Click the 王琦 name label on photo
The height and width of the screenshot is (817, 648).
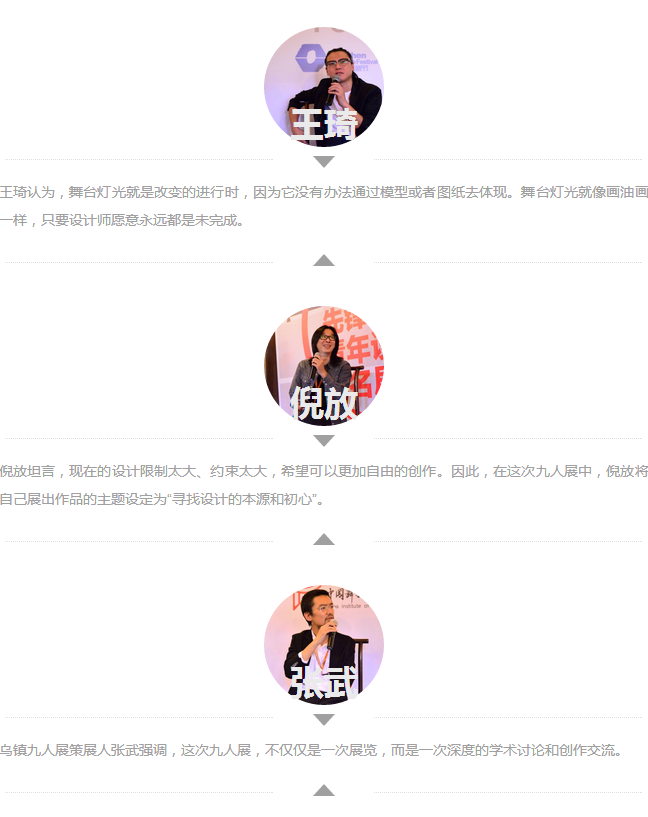coord(325,125)
